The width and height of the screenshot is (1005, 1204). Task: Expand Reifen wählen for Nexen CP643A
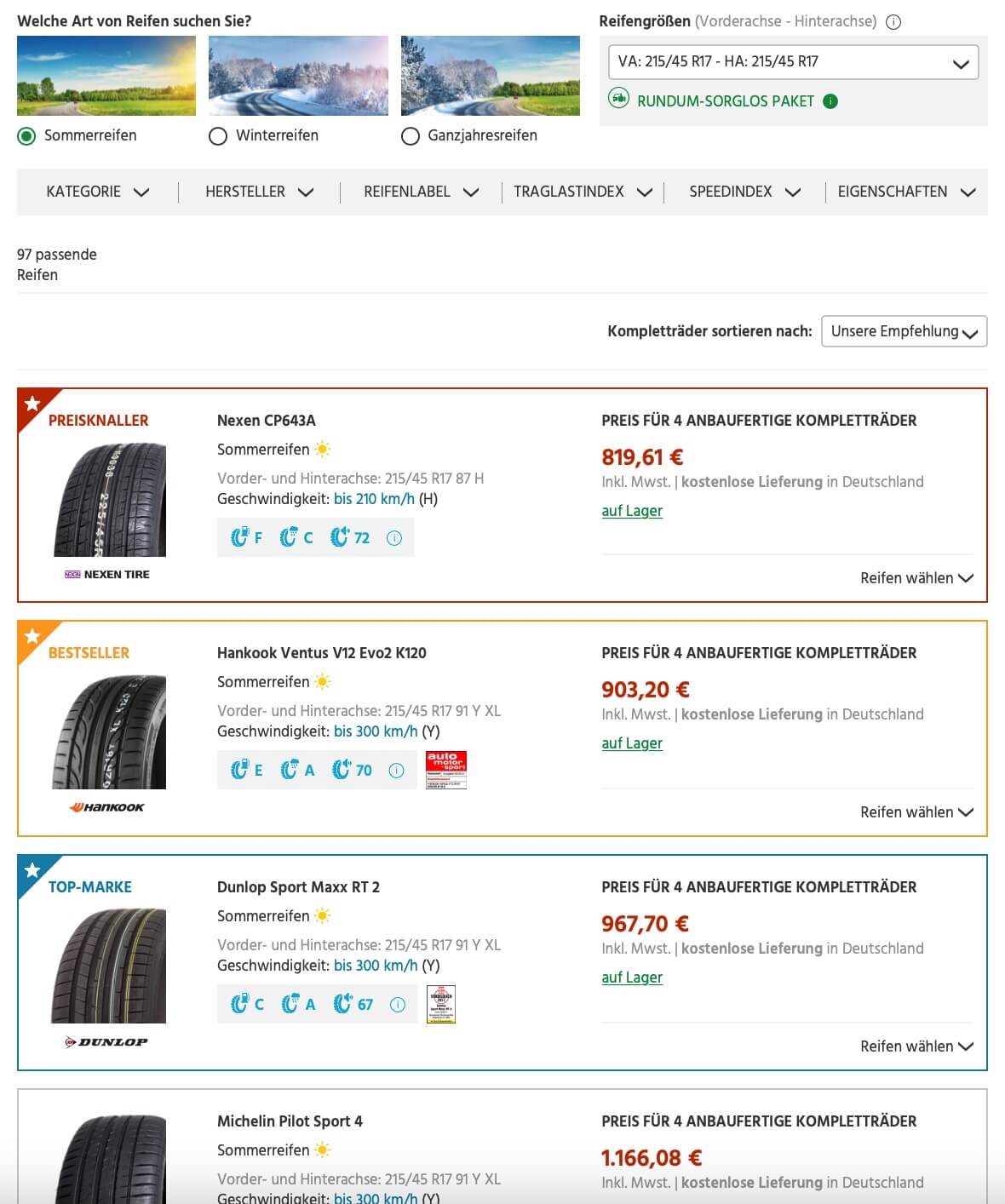pyautogui.click(x=916, y=578)
